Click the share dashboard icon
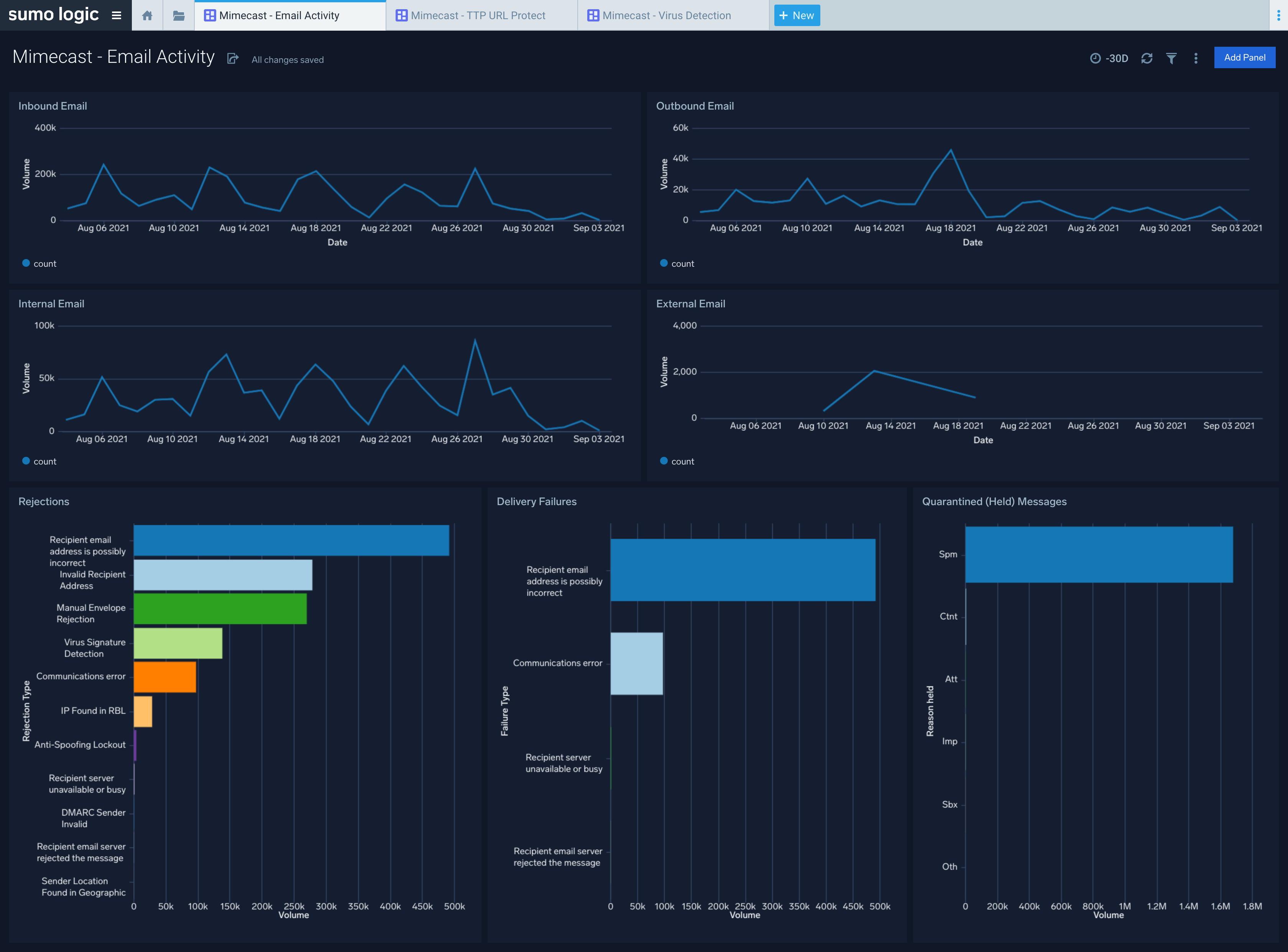1288x952 pixels. tap(233, 59)
